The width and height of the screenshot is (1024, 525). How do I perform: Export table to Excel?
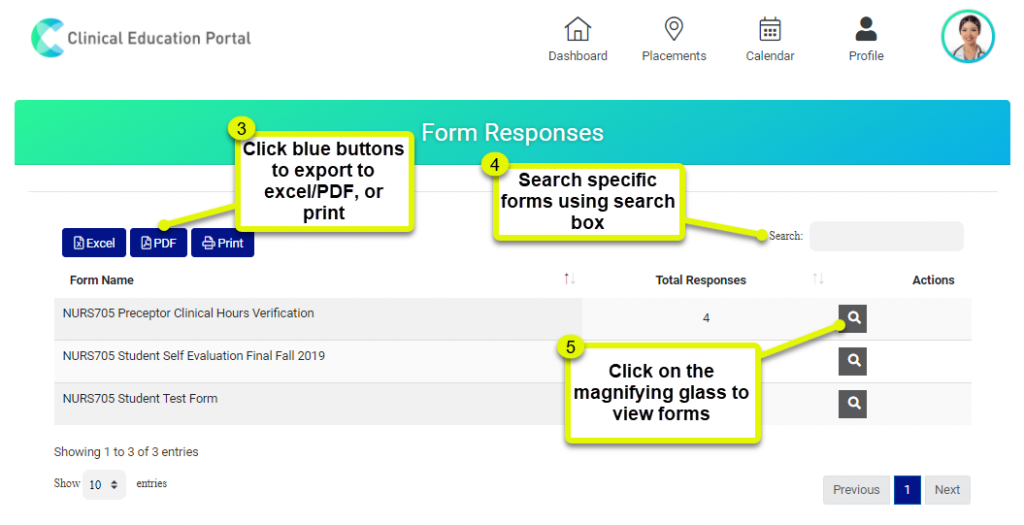pos(94,243)
